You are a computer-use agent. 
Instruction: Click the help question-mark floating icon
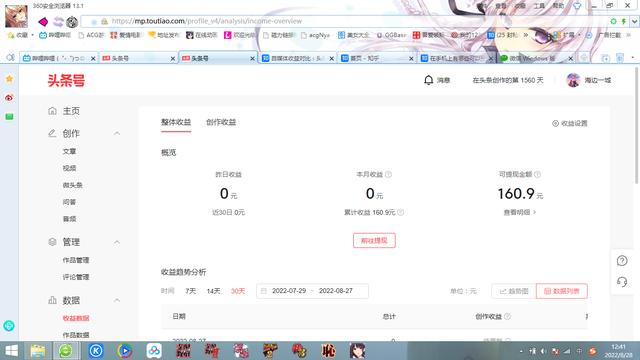tap(622, 260)
